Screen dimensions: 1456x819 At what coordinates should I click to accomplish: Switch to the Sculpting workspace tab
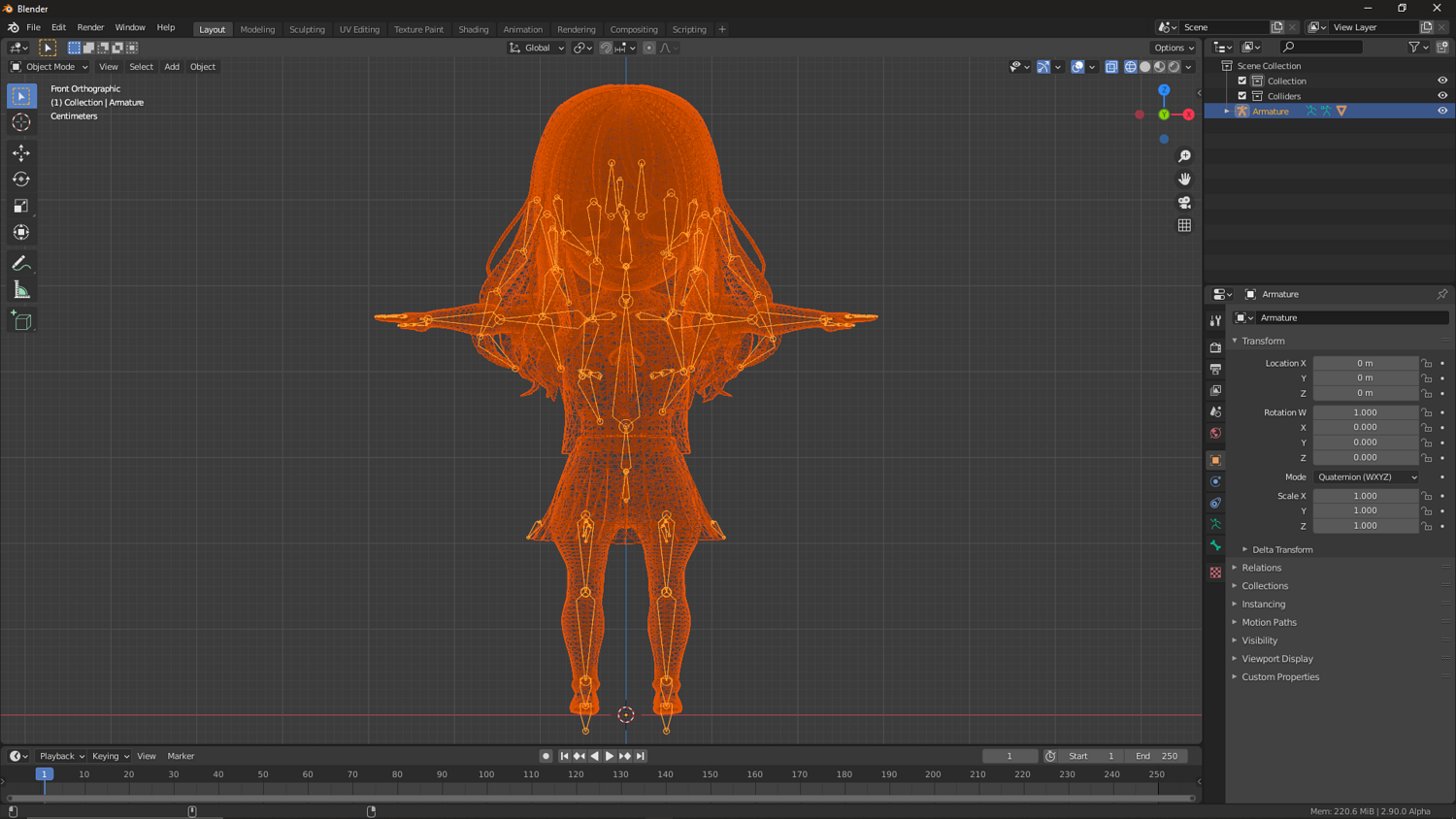click(307, 29)
